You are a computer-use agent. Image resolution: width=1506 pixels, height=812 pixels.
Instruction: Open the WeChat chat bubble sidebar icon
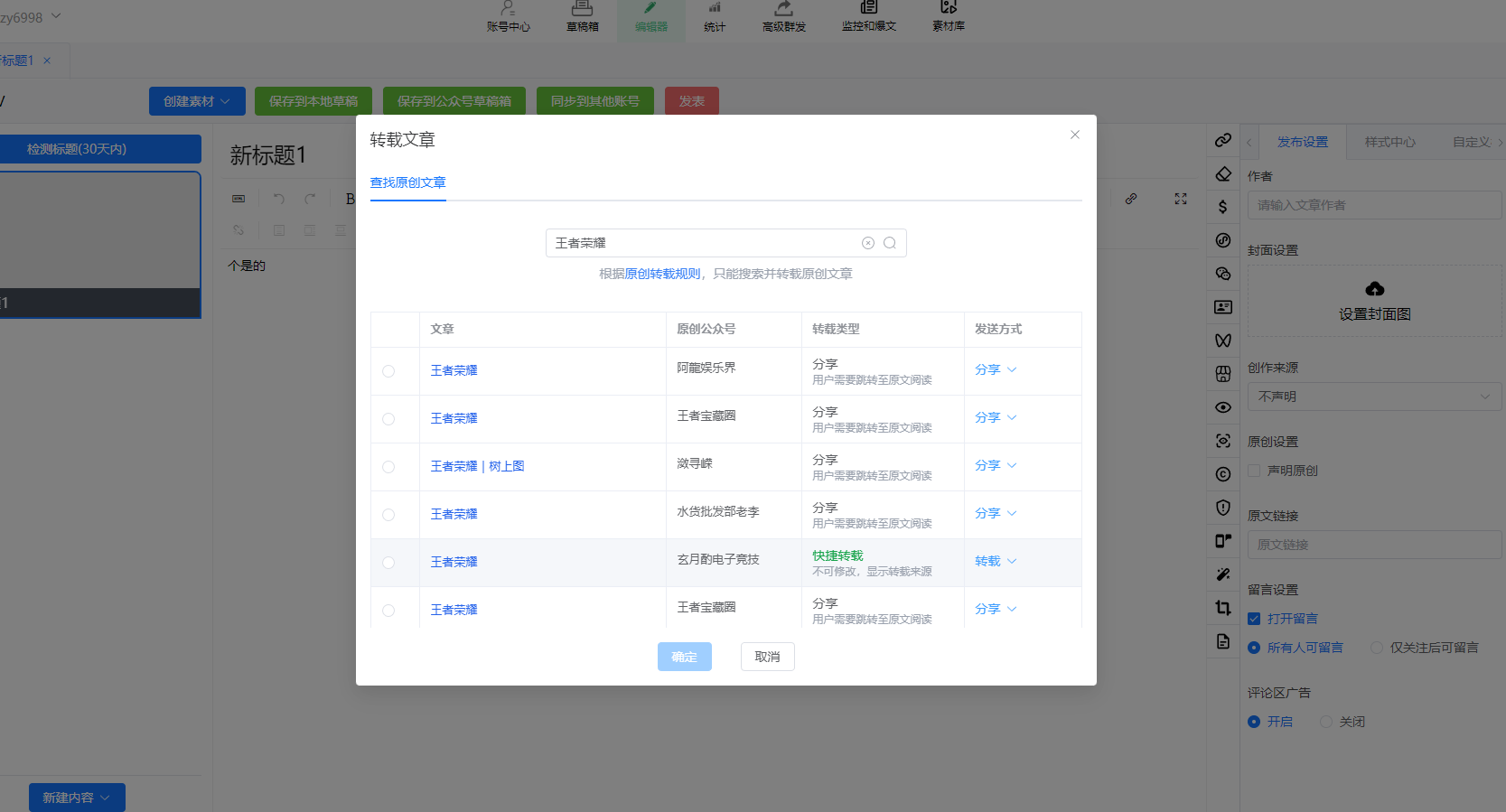1223,274
